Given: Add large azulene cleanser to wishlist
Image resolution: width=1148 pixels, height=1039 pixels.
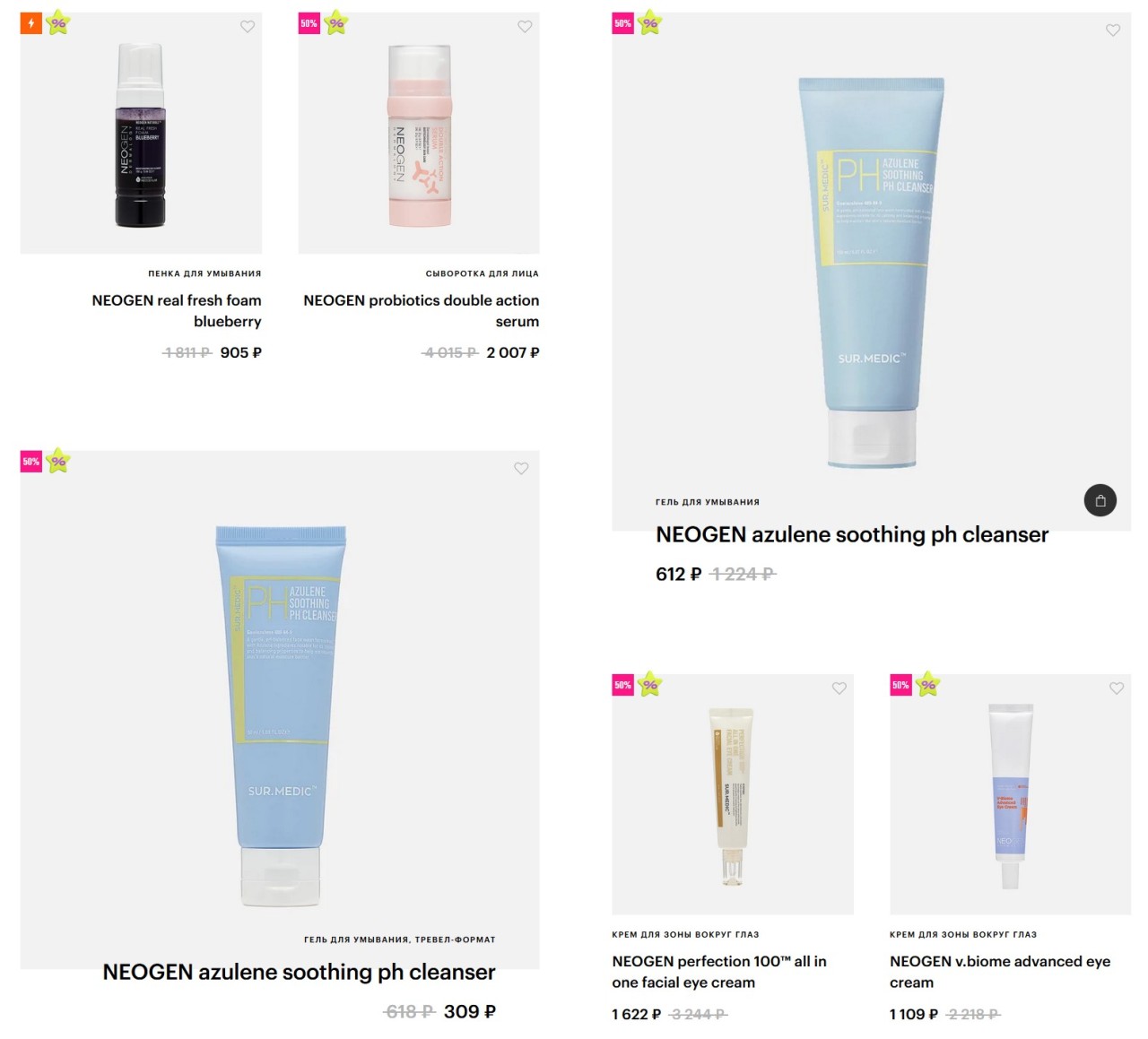Looking at the screenshot, I should click(1113, 30).
